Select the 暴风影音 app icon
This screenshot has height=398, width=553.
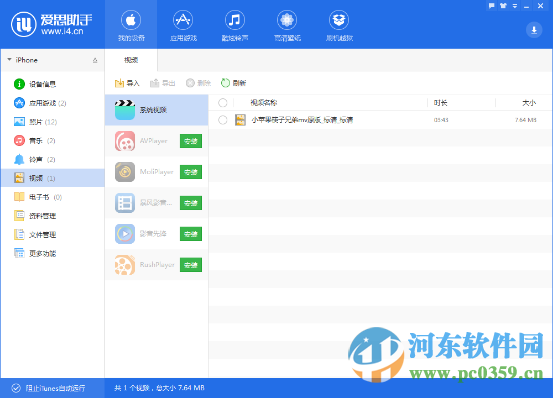pyautogui.click(x=125, y=203)
